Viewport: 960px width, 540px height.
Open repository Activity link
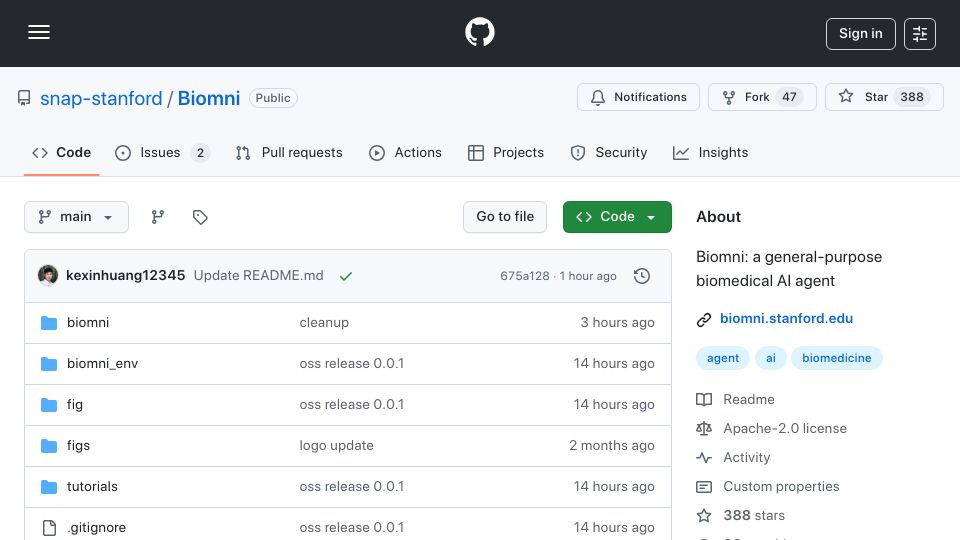click(x=733, y=457)
